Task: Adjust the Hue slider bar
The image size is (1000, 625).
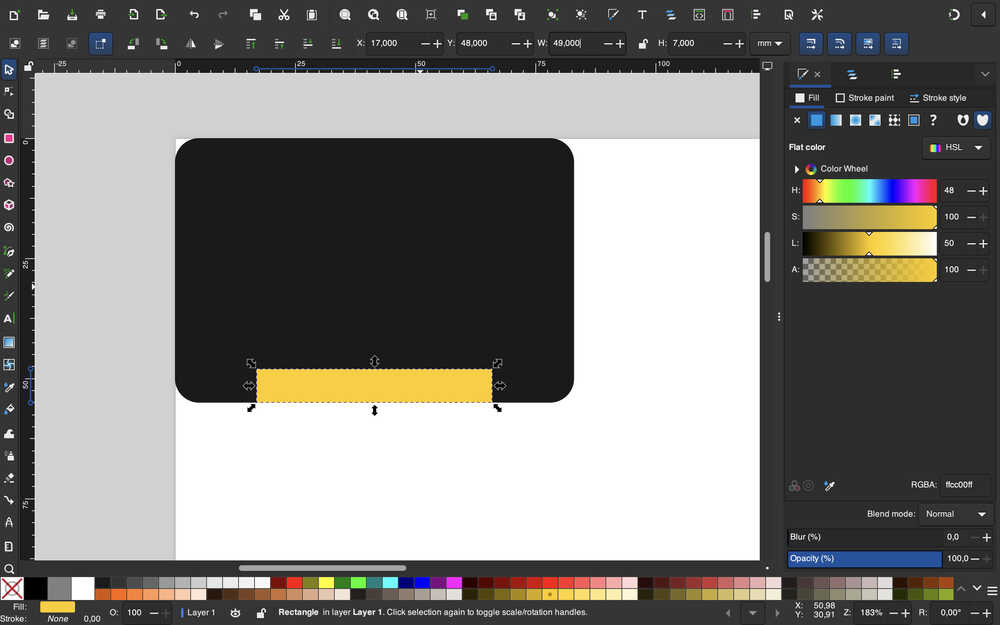Action: click(869, 191)
